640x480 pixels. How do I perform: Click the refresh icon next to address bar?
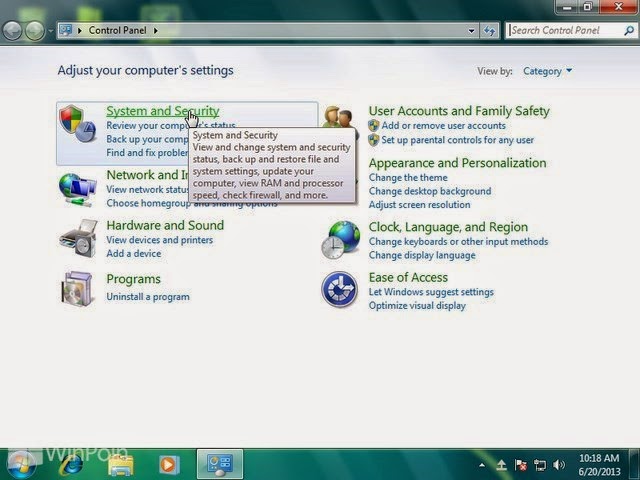point(489,31)
